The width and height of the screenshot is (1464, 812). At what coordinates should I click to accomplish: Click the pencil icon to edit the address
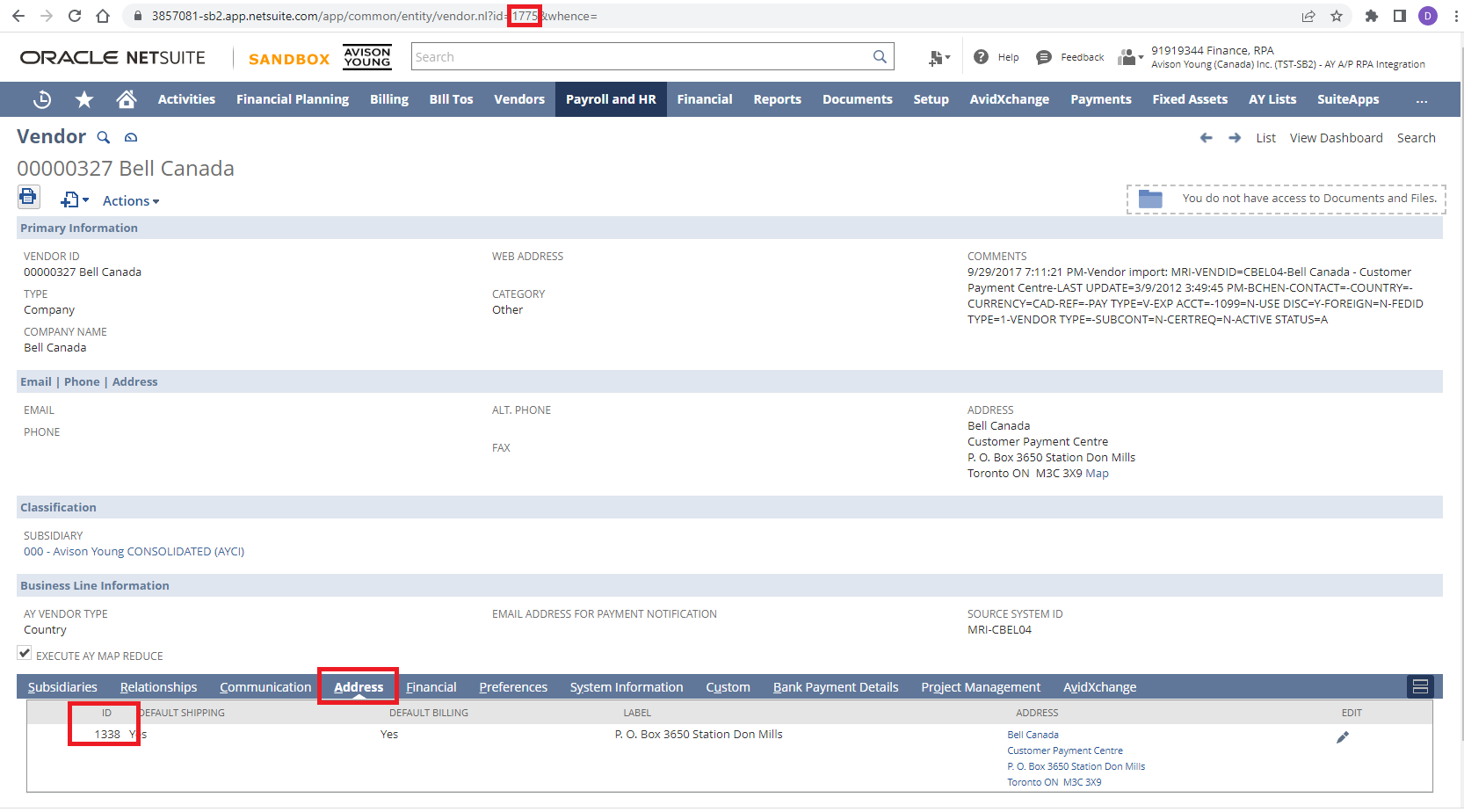tap(1342, 737)
